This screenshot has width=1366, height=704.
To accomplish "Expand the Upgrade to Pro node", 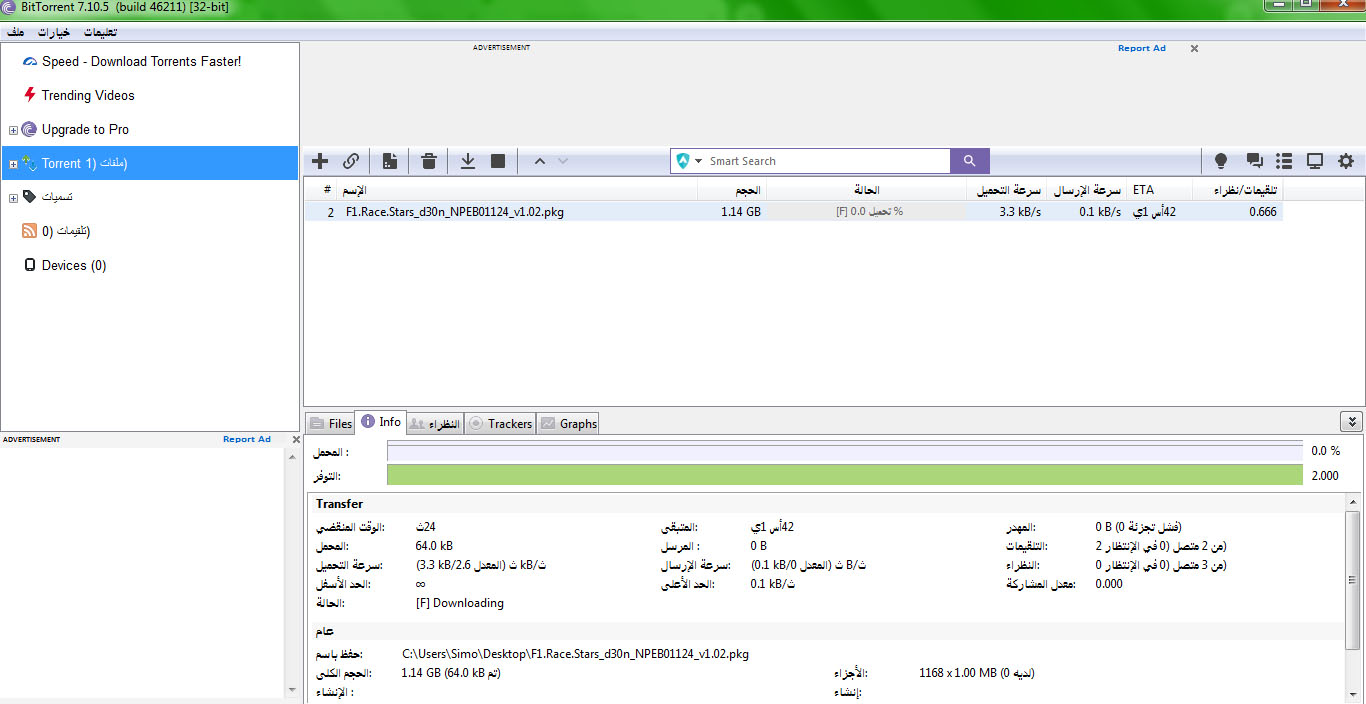I will (x=13, y=130).
